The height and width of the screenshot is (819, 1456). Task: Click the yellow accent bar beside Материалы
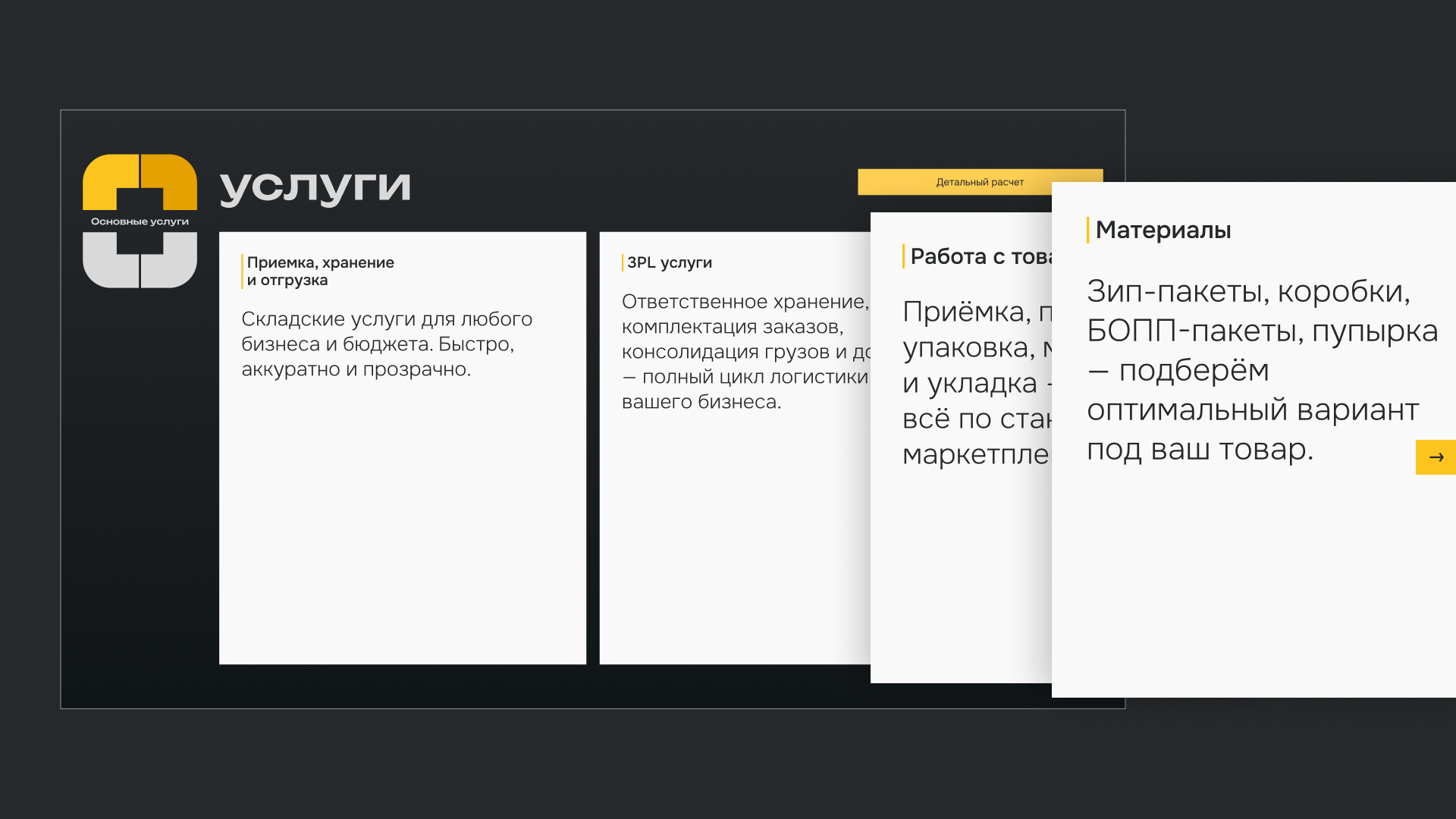coord(1089,230)
